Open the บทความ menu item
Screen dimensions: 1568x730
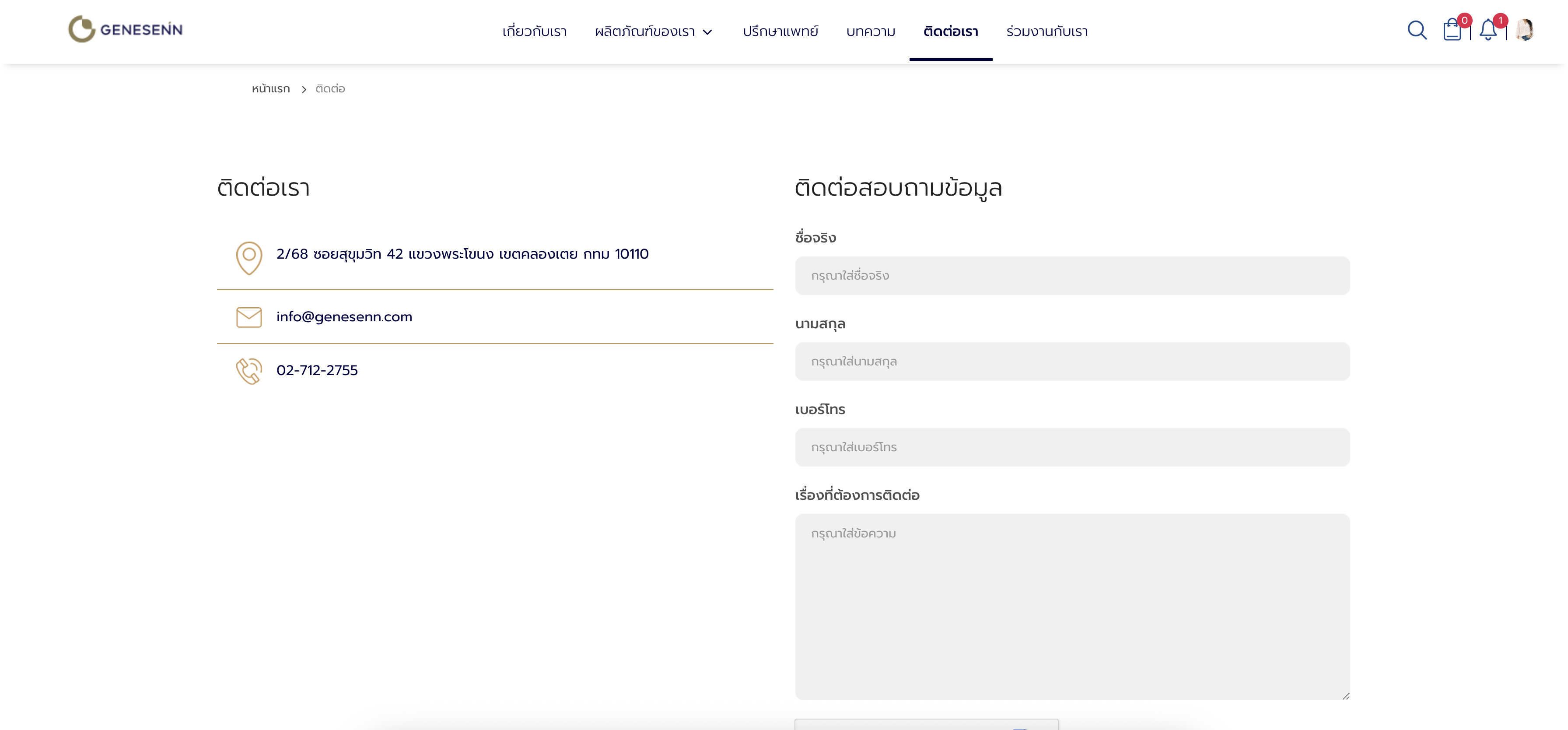coord(871,32)
